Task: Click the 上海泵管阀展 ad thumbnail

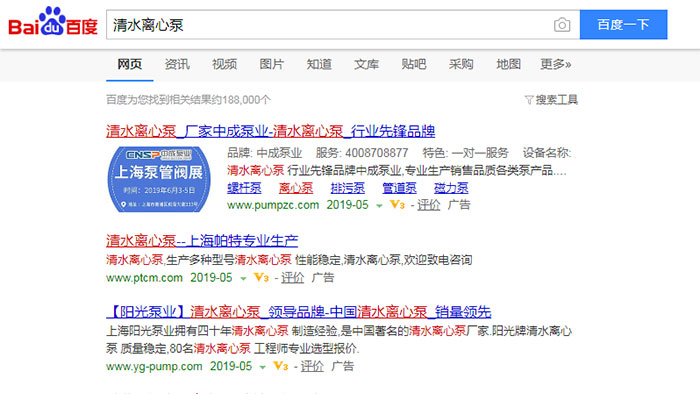Action: pyautogui.click(x=159, y=179)
